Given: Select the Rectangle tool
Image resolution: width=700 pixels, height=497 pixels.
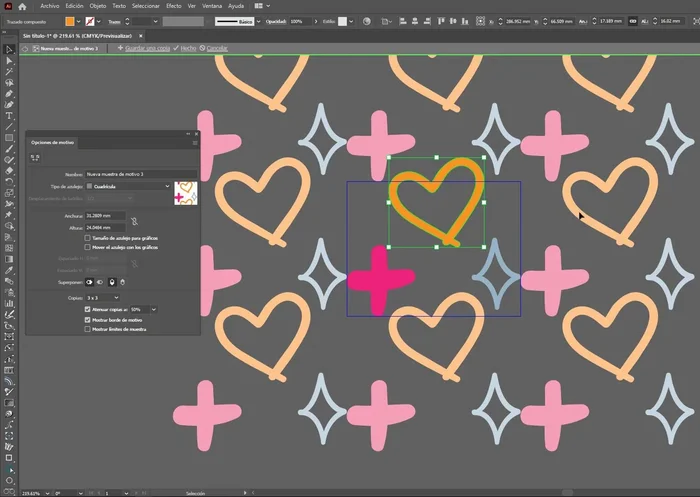Looking at the screenshot, I should (9, 137).
